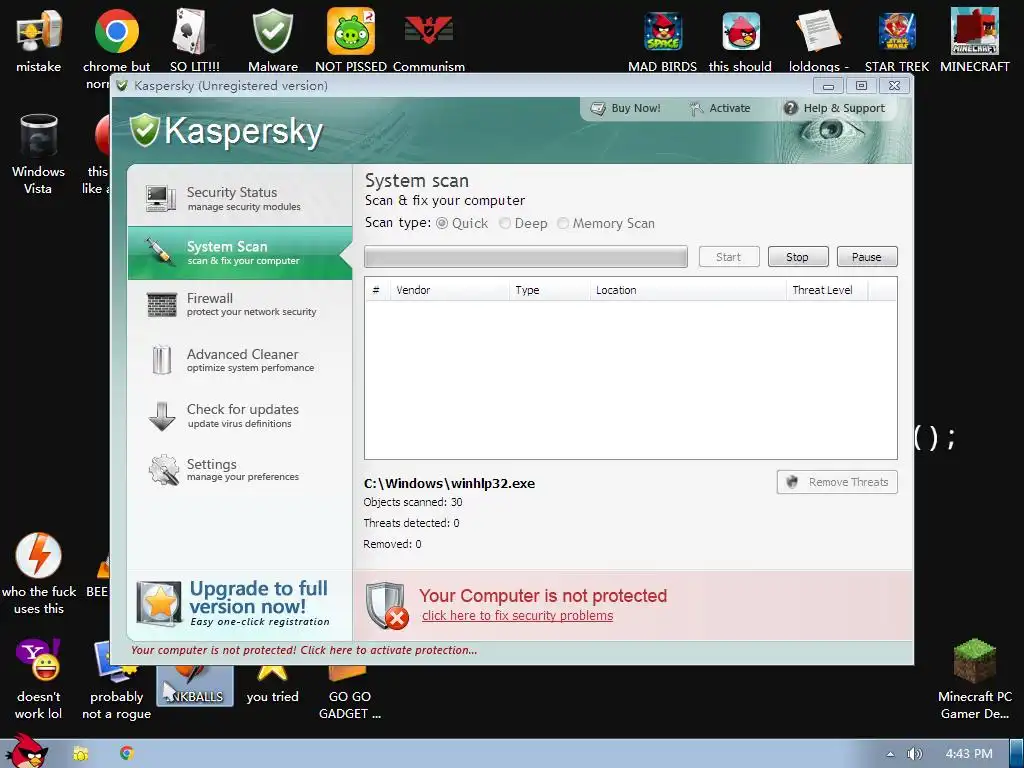Click the 'Threats detected: 0' text
Screen dimensions: 1024x768
click(x=411, y=523)
